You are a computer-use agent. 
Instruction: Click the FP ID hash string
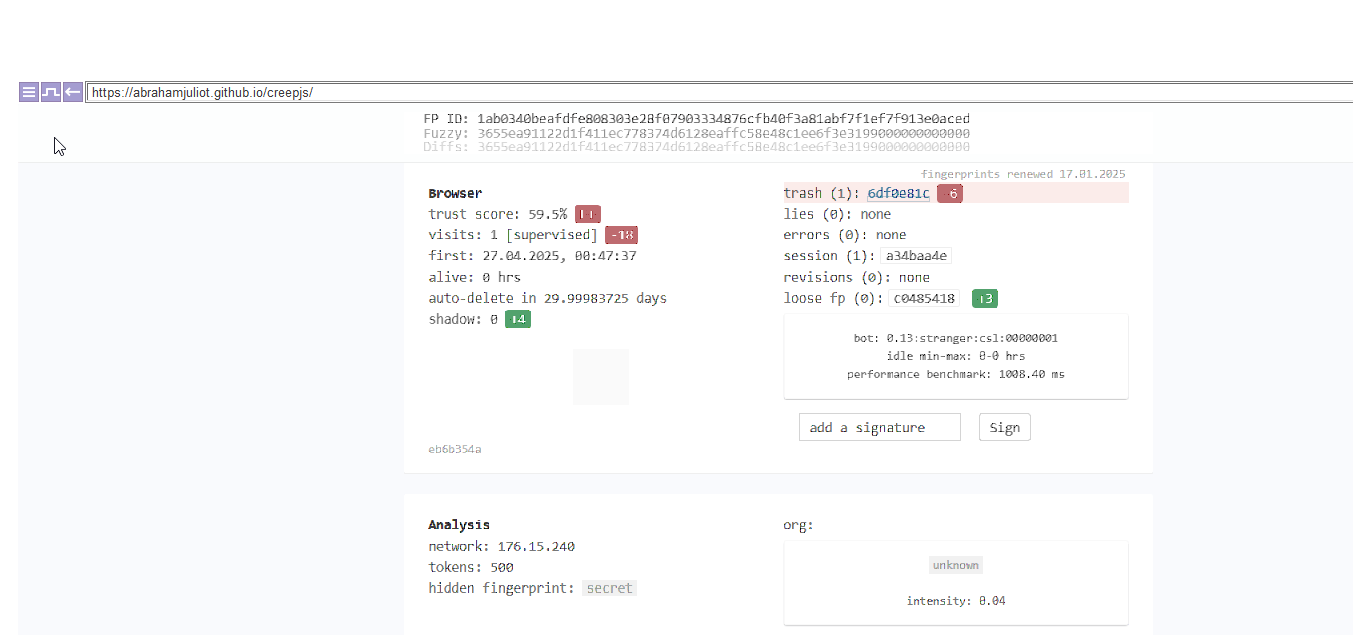click(723, 119)
